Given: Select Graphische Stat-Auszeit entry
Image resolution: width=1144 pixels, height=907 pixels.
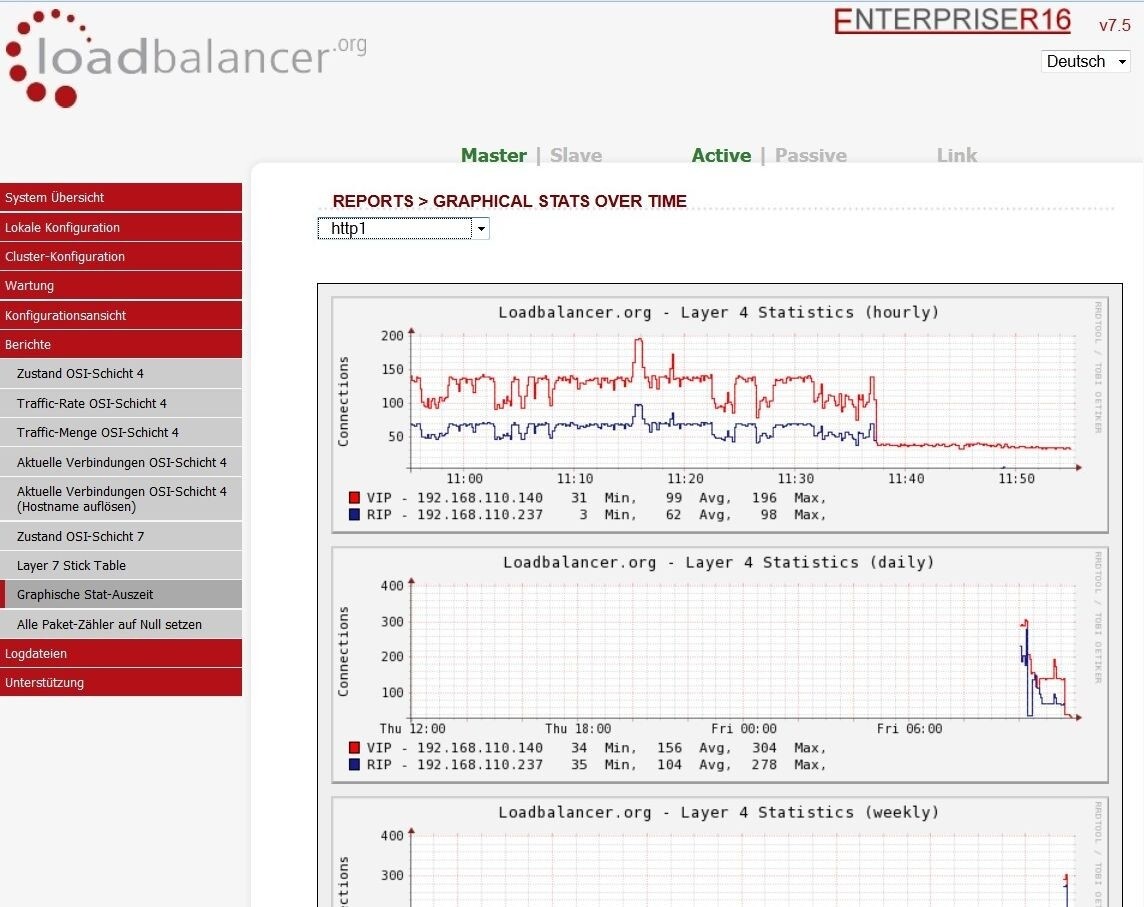Looking at the screenshot, I should pyautogui.click(x=121, y=595).
